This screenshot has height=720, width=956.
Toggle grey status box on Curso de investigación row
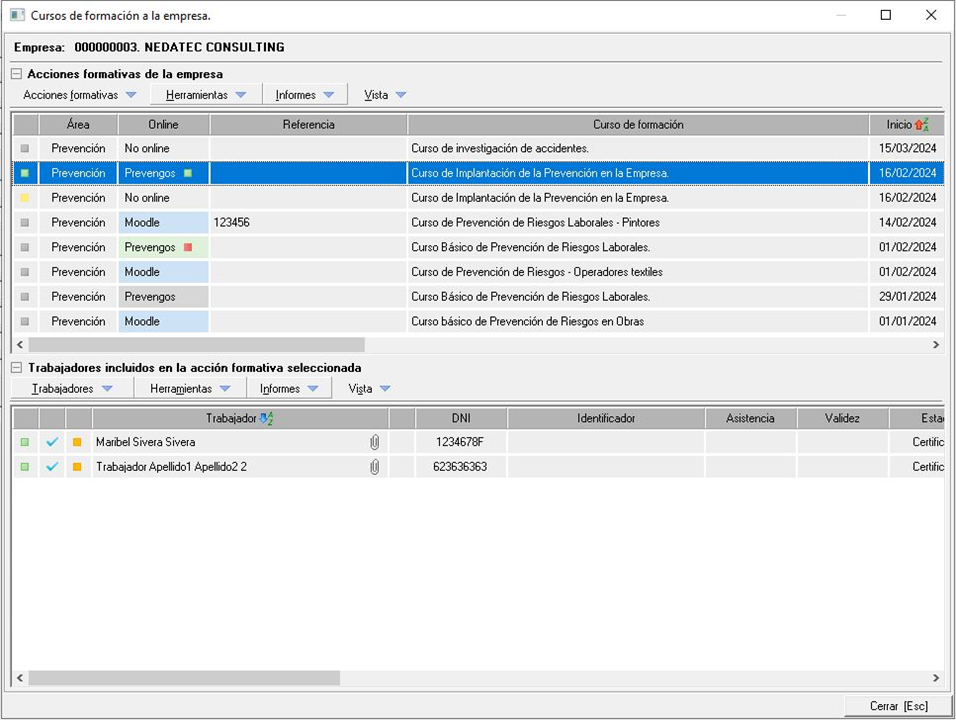25,149
